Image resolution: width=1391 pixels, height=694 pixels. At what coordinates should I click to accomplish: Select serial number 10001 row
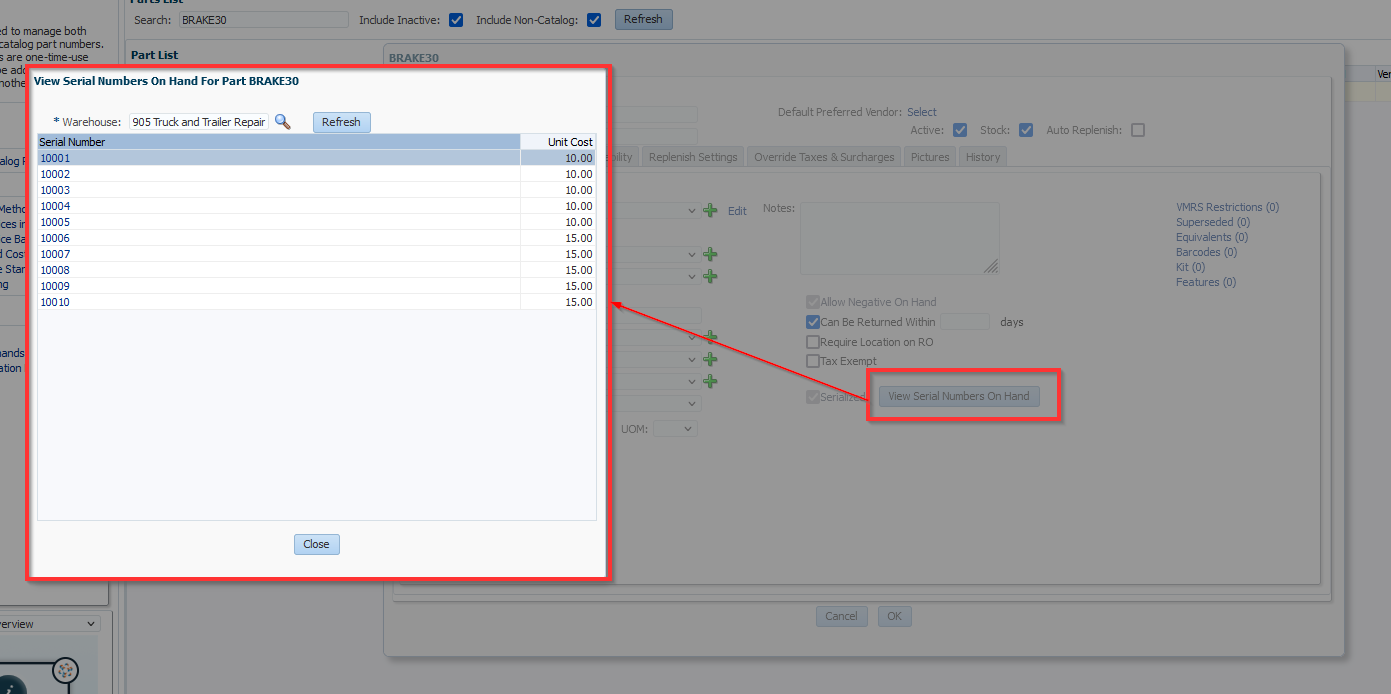coord(317,158)
